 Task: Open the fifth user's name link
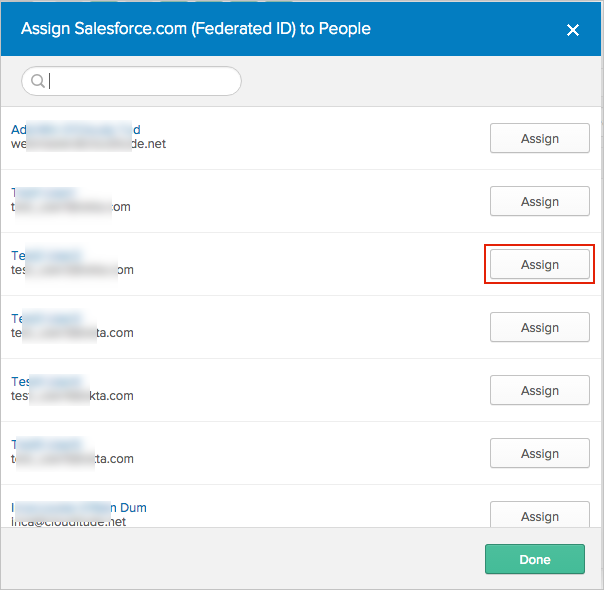coord(45,381)
